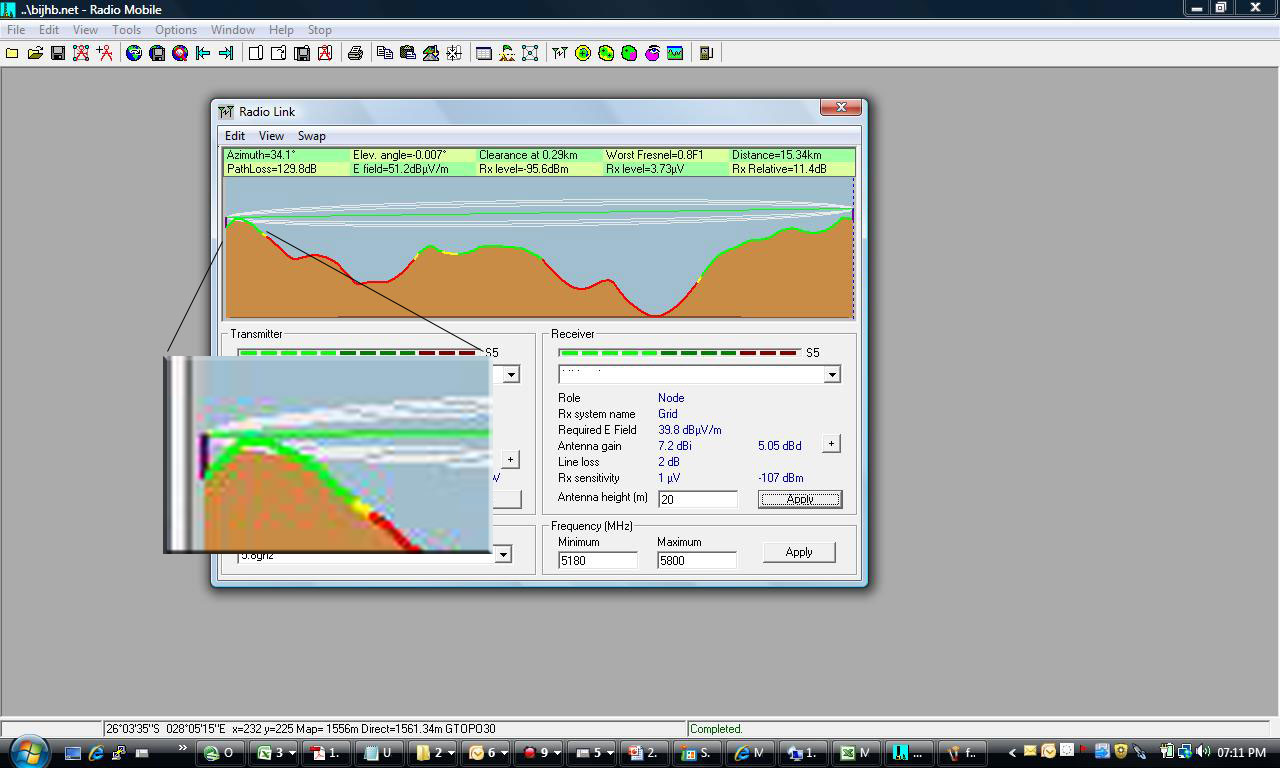
Task: Click the open folder icon in toolbar
Action: (x=35, y=53)
